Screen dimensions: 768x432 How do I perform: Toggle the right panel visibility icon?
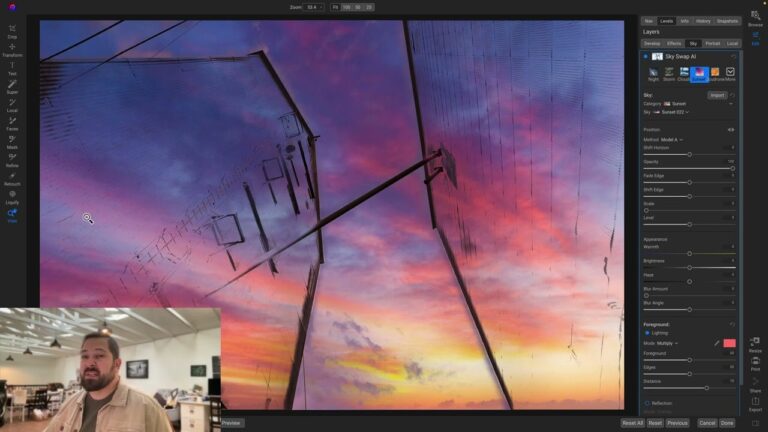tap(755, 423)
